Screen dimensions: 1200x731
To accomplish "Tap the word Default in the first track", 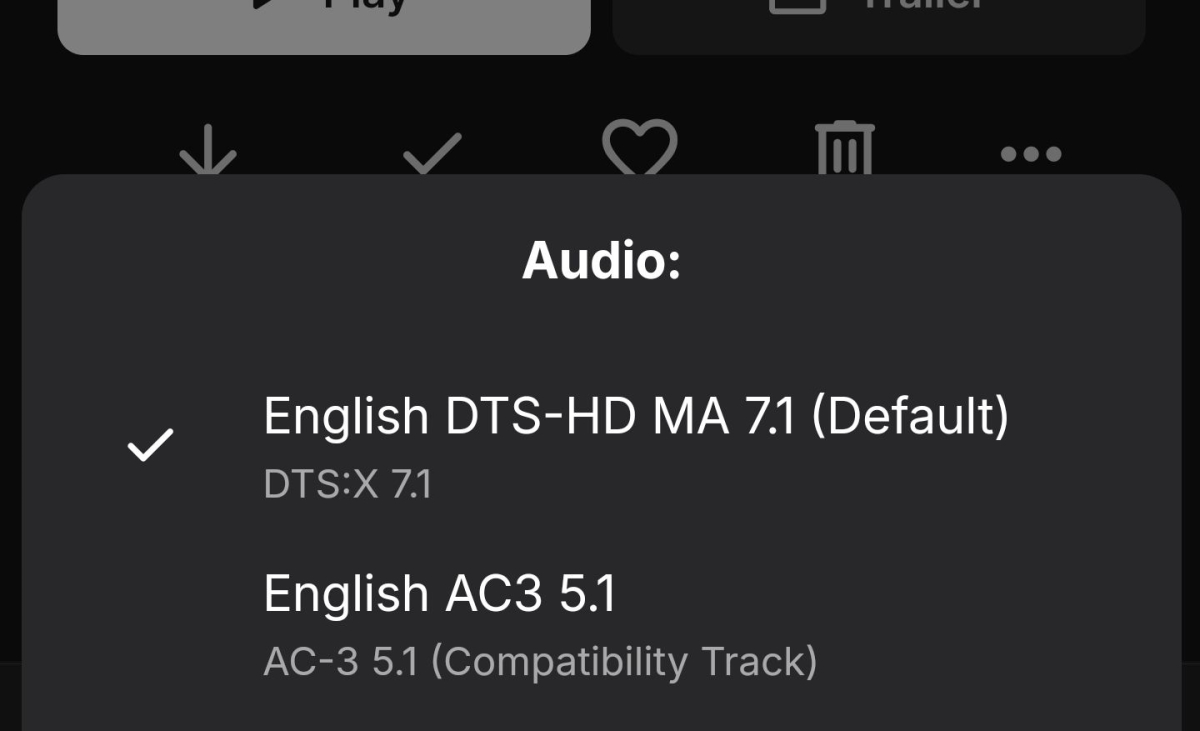I will tap(909, 416).
